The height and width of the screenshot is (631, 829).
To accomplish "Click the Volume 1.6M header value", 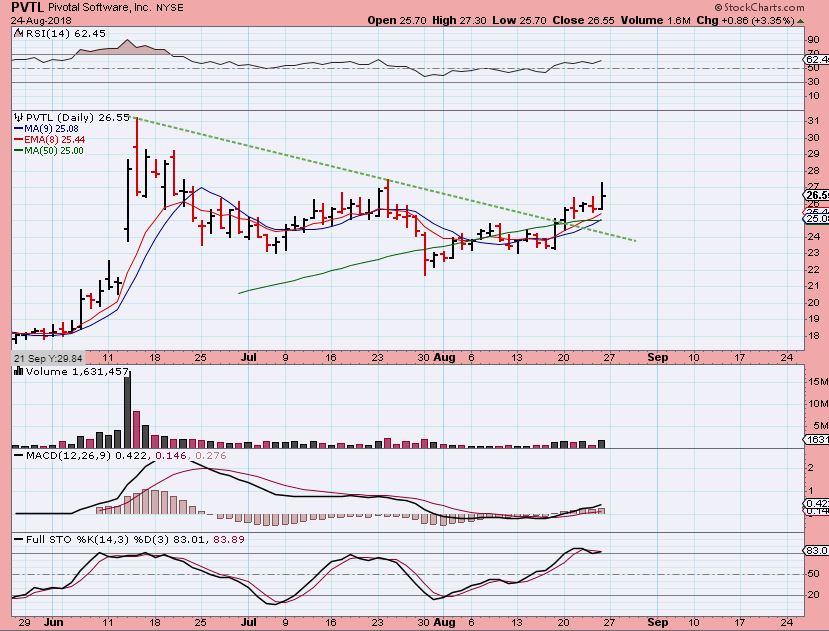I will point(656,21).
